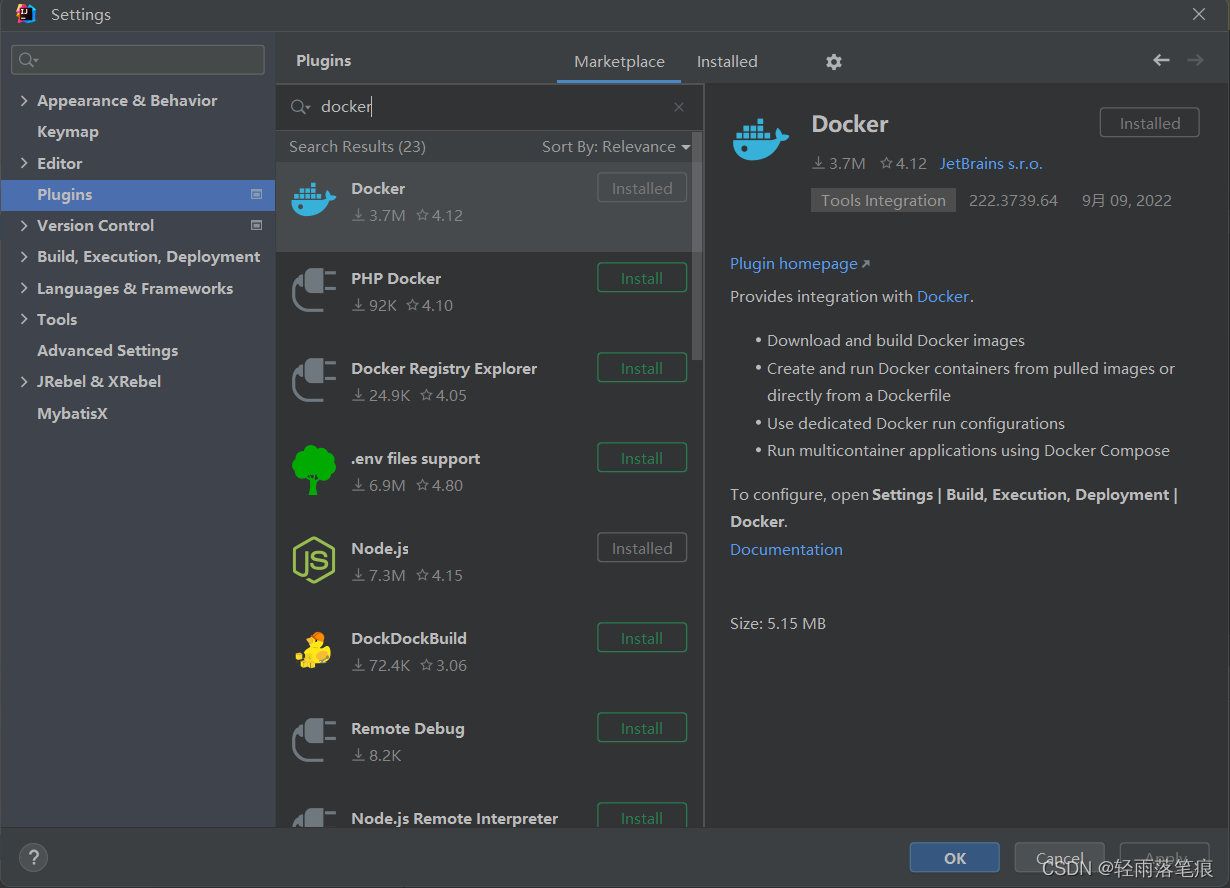1230x888 pixels.
Task: Click the Docker whale icon in the results list
Action: 313,200
